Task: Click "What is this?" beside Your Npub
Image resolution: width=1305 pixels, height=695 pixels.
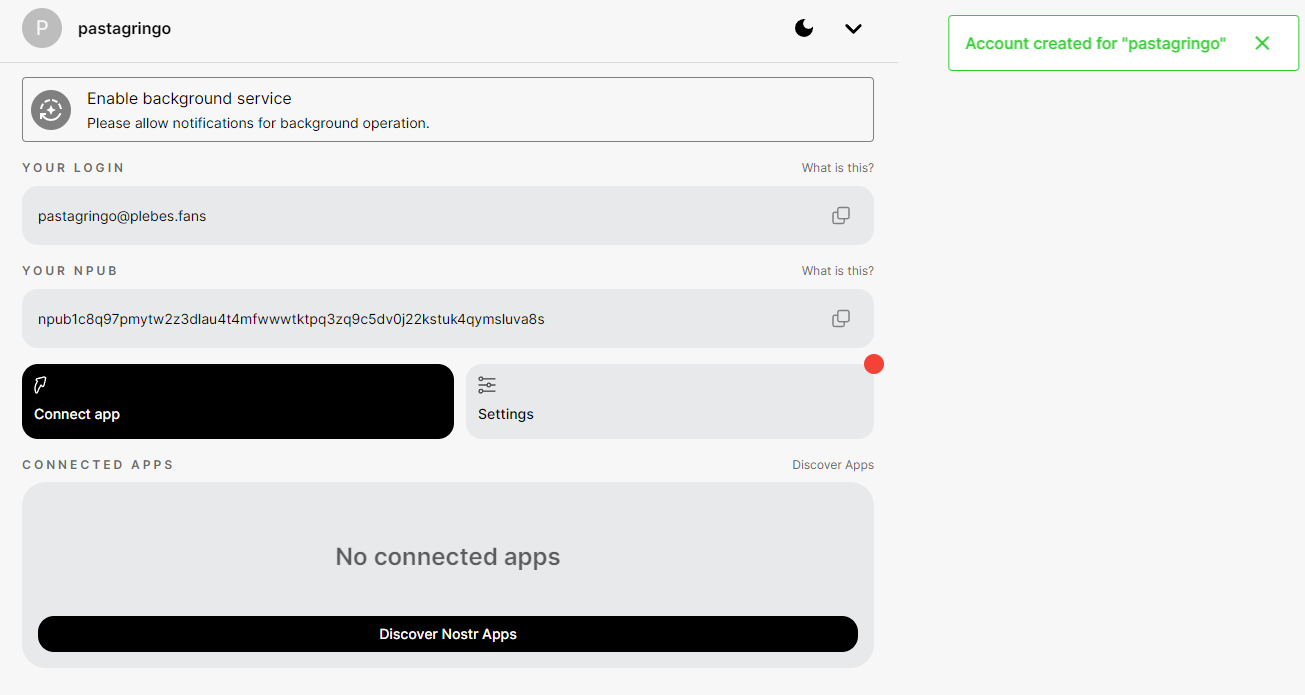Action: click(838, 271)
